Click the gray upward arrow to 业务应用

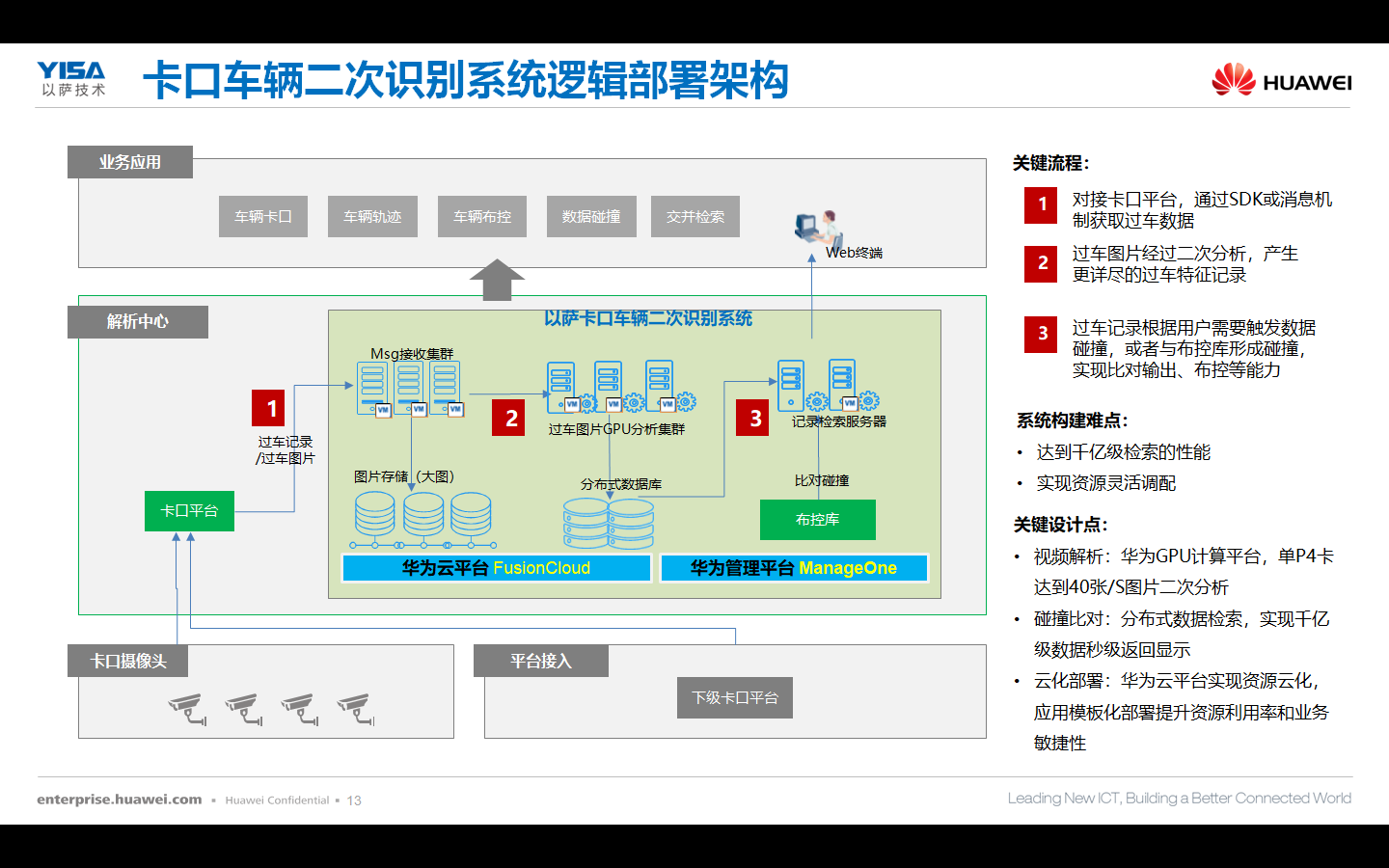point(497,280)
